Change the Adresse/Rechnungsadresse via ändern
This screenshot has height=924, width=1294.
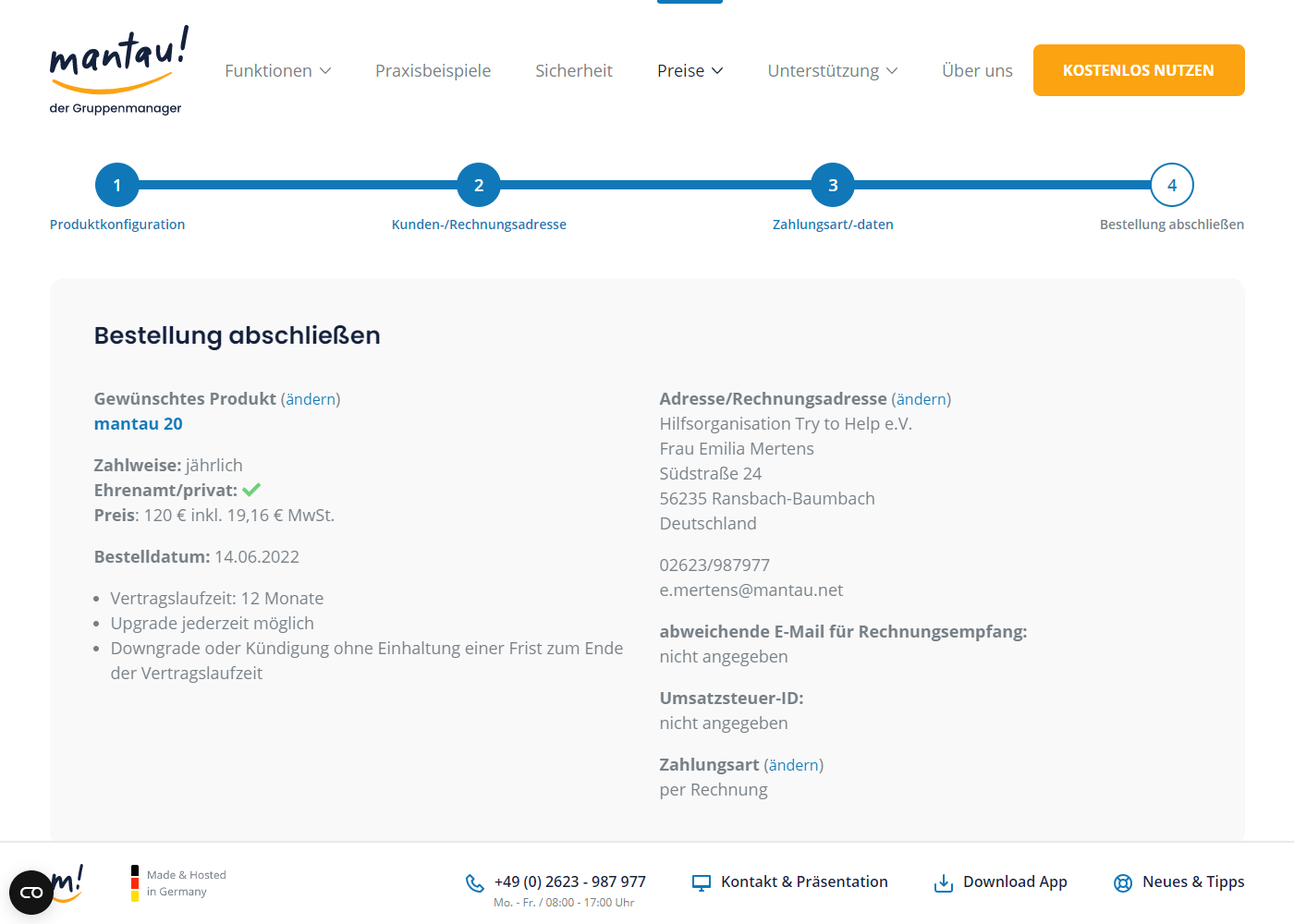(x=922, y=399)
